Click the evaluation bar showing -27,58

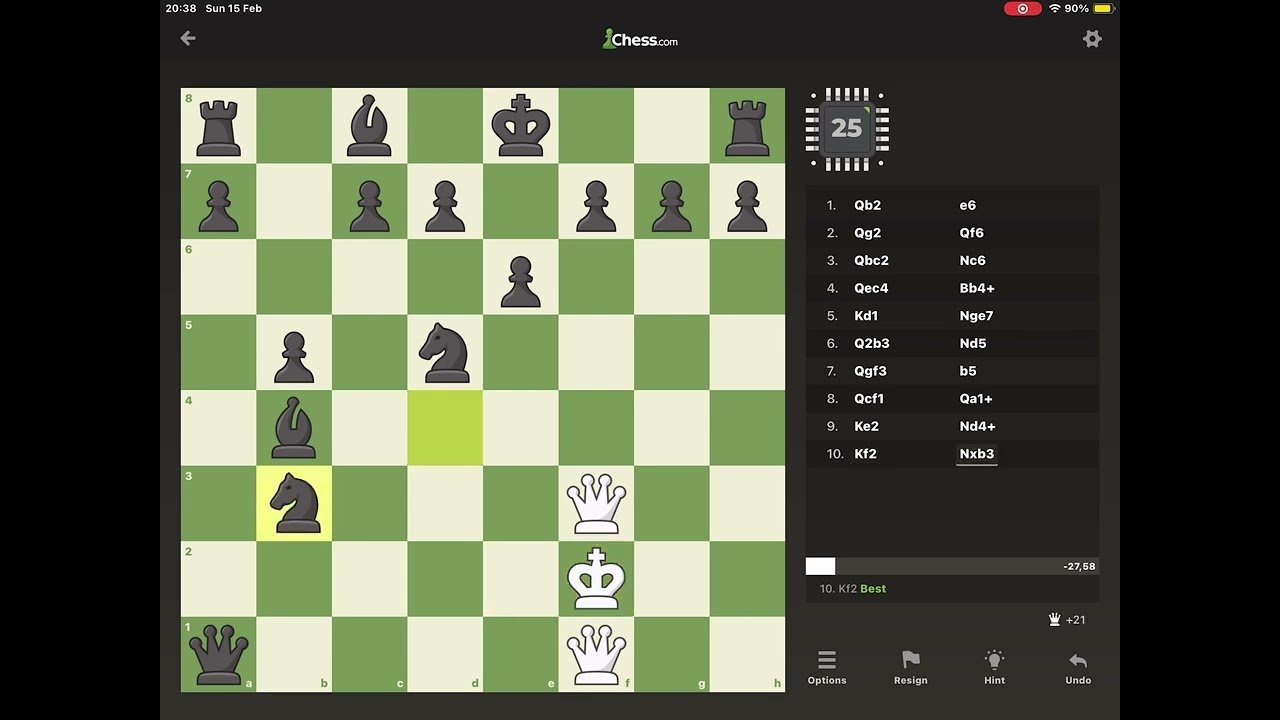point(951,566)
